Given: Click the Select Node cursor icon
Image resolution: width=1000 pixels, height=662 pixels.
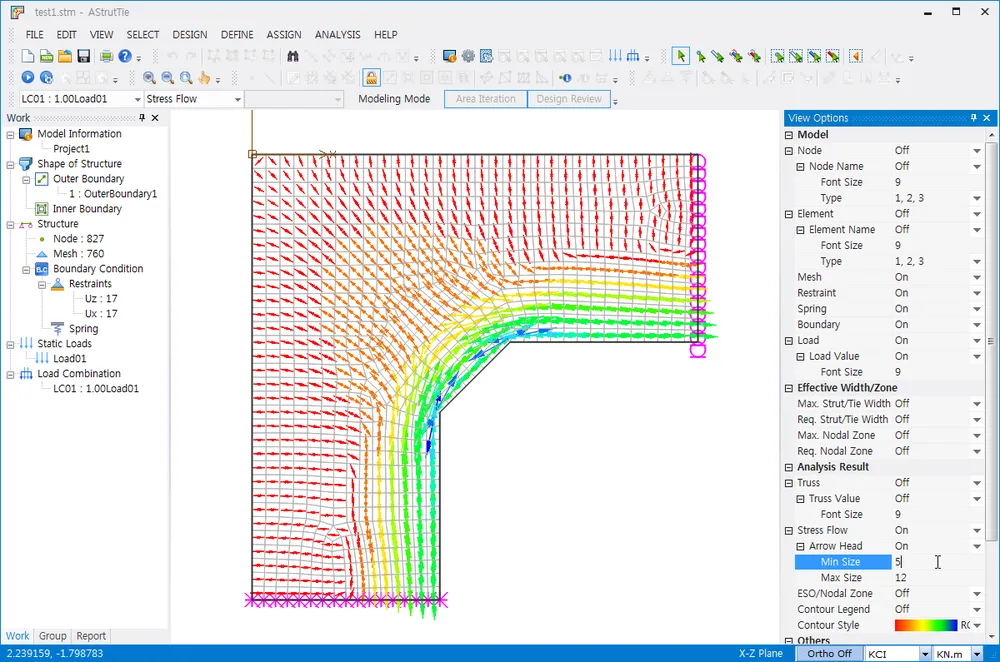Looking at the screenshot, I should tap(700, 56).
